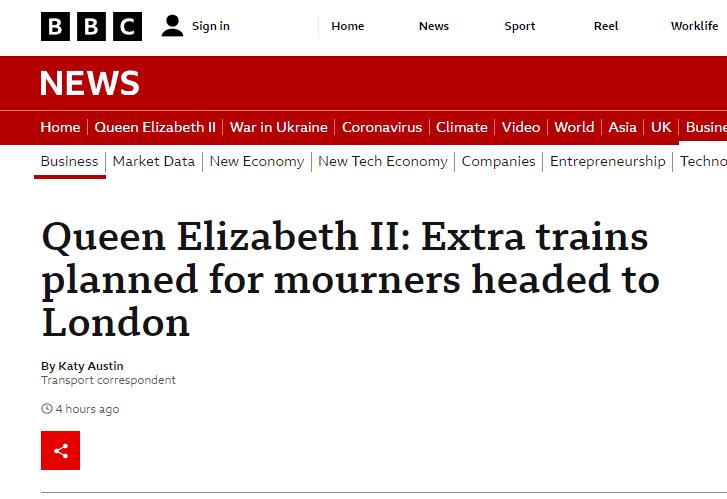
Task: Open the Video news section
Action: click(521, 127)
